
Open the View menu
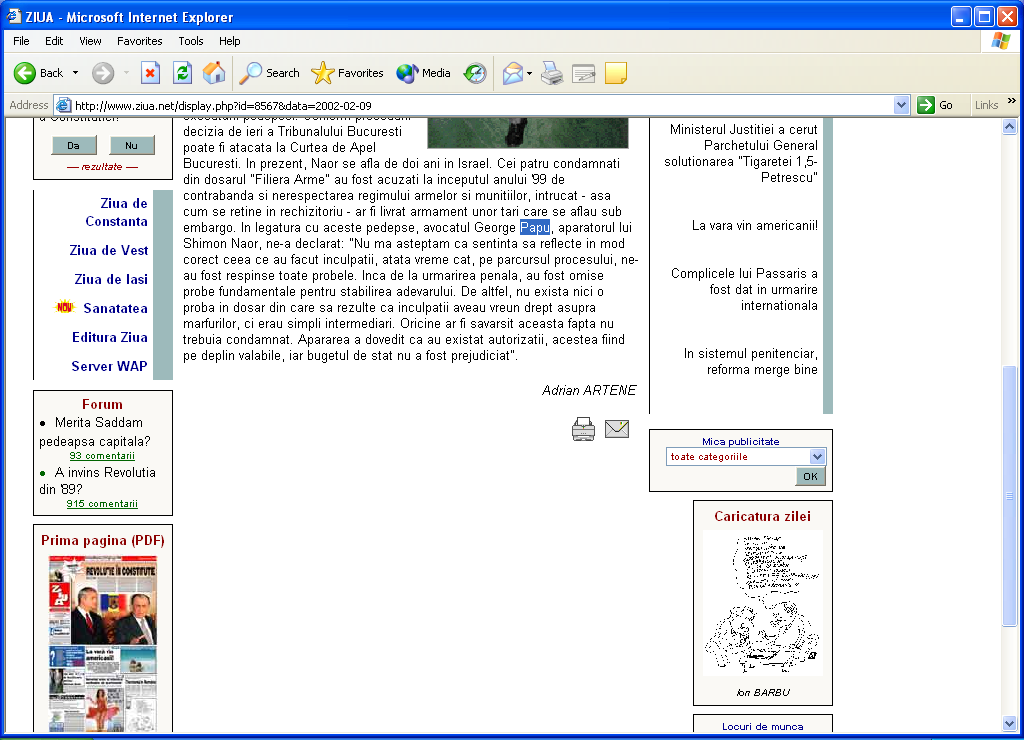[90, 41]
